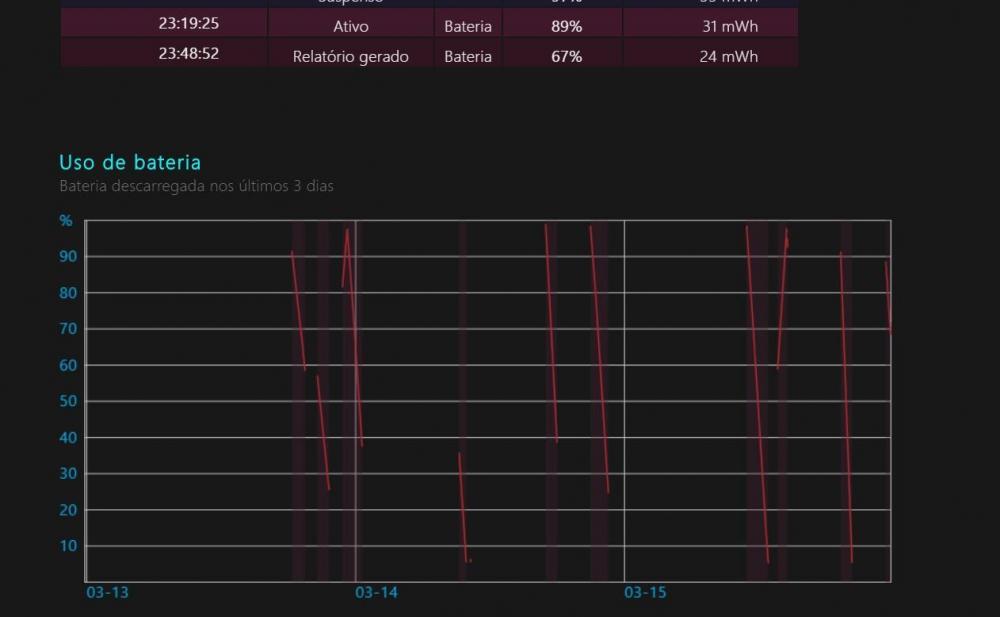This screenshot has width=1000, height=617.
Task: Click the 03-13 date label
Action: point(107,592)
